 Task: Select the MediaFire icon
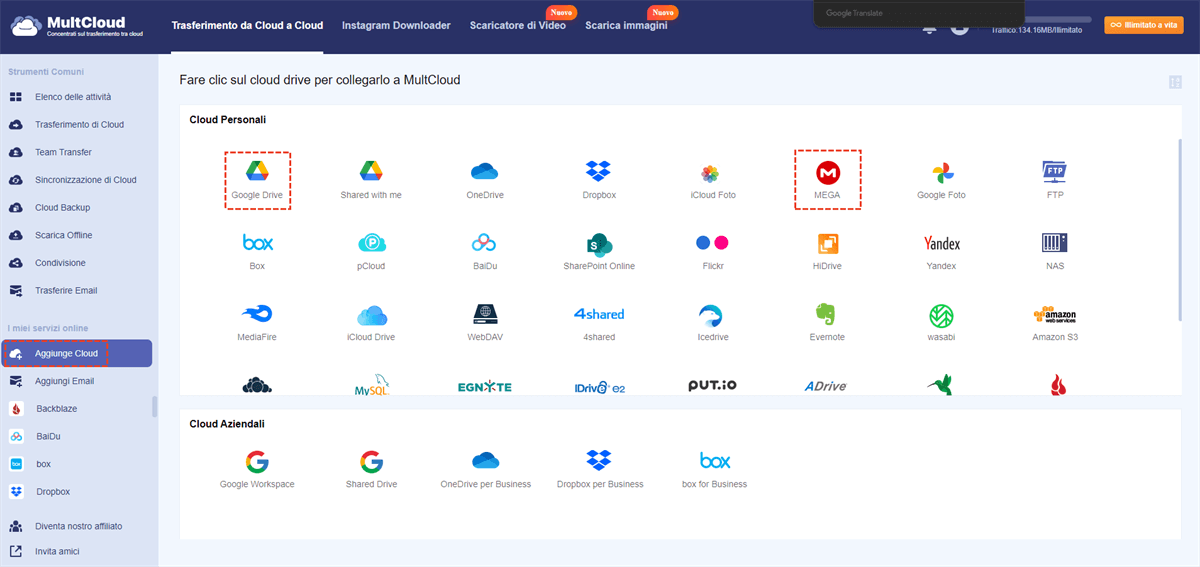[257, 314]
